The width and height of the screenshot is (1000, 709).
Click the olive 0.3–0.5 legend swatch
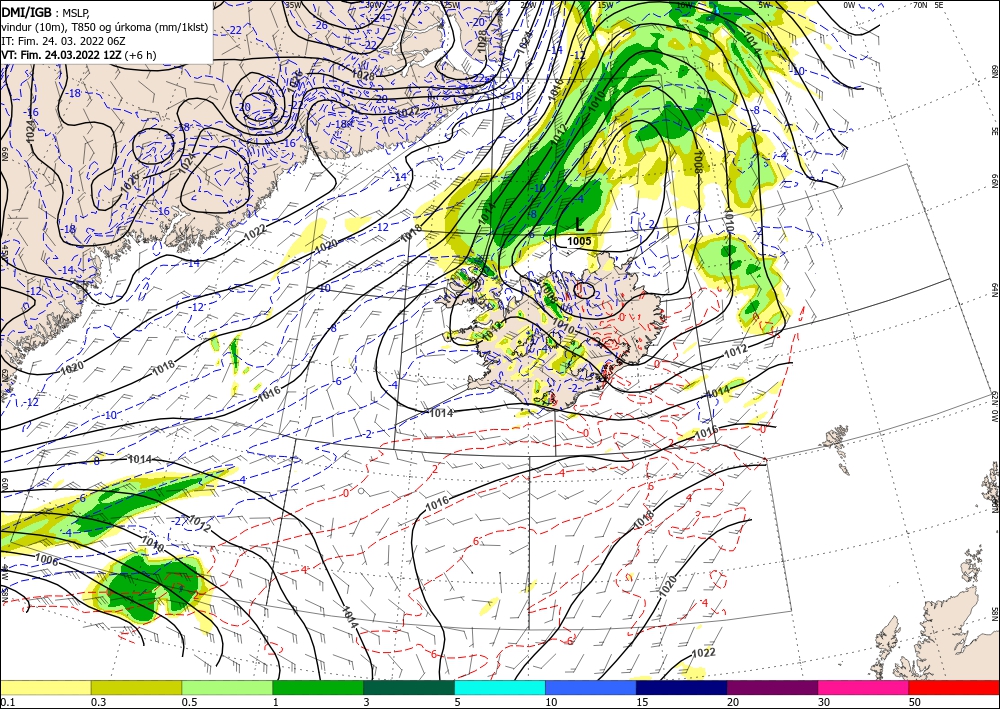point(136,687)
